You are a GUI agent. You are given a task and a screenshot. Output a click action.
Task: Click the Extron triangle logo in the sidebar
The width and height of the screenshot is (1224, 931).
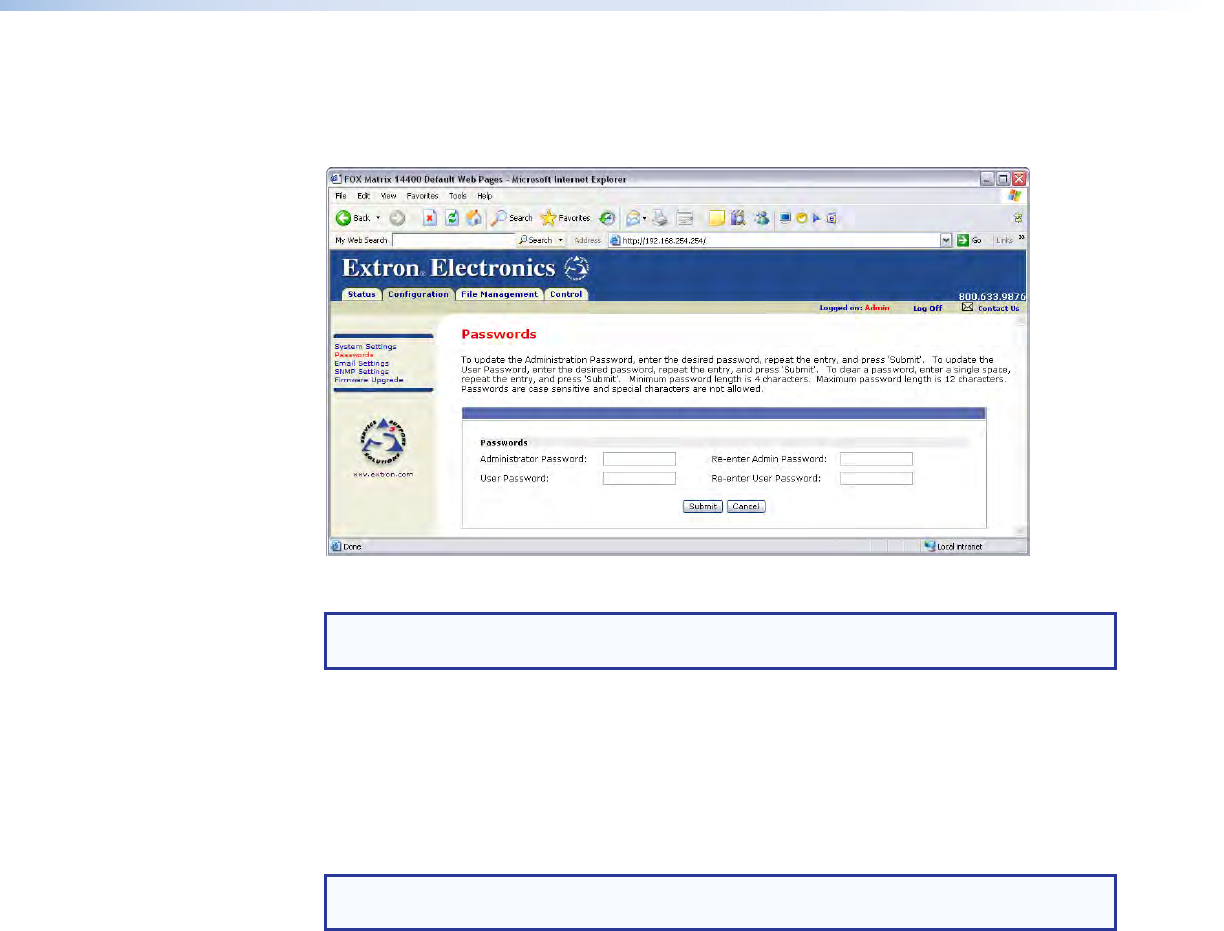pos(383,439)
